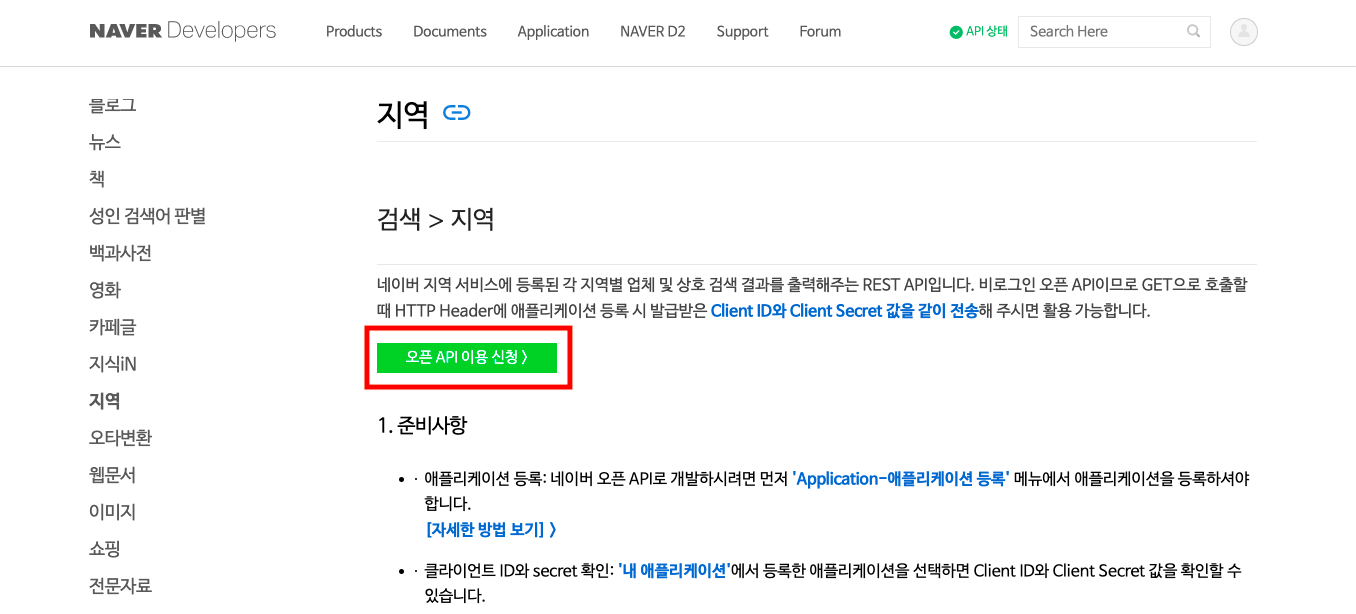Select 전문자료 in the sidebar
Image resolution: width=1356 pixels, height=614 pixels.
tap(120, 586)
